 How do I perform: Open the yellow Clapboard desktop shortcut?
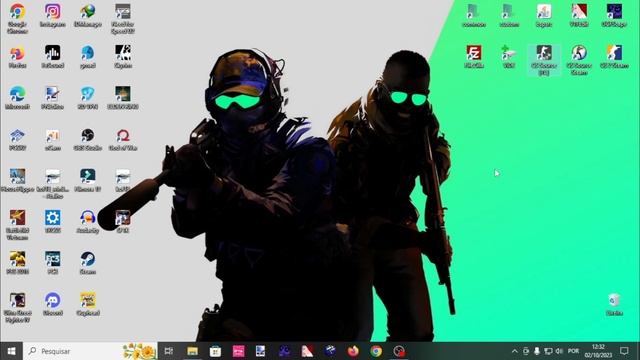[88, 304]
